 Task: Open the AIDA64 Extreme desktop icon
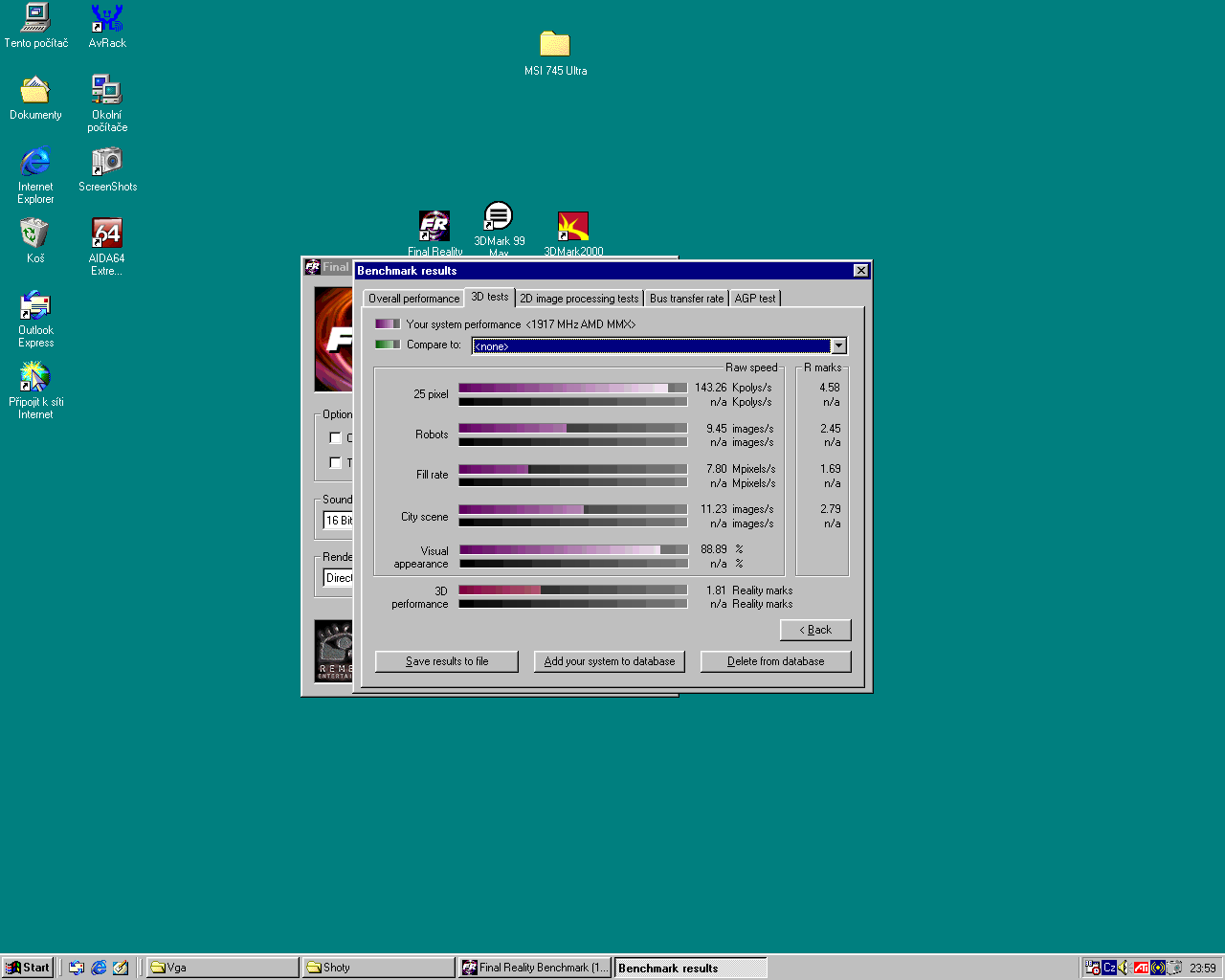(x=106, y=234)
